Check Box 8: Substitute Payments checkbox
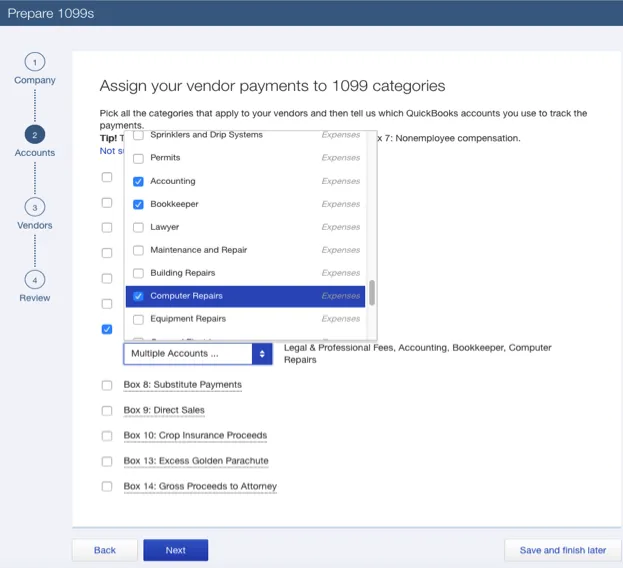Image resolution: width=623 pixels, height=568 pixels. click(107, 385)
